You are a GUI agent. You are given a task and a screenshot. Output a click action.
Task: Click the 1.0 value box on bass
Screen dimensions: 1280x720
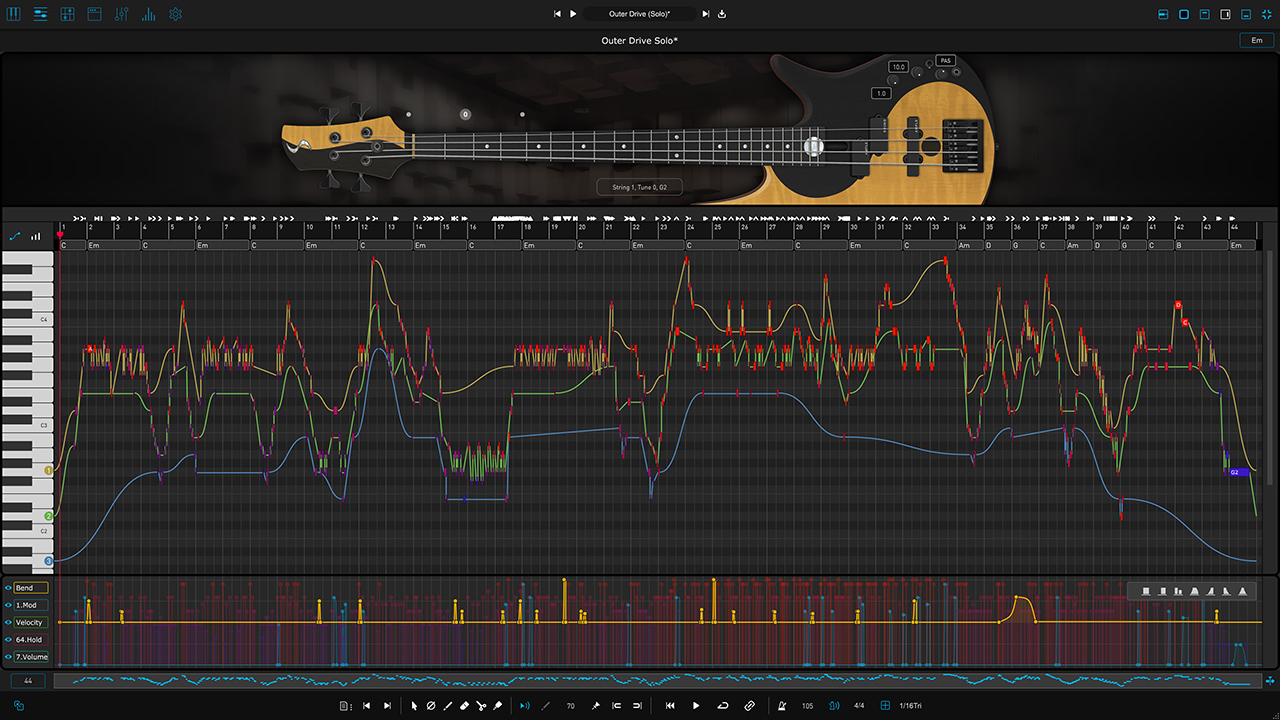click(881, 93)
